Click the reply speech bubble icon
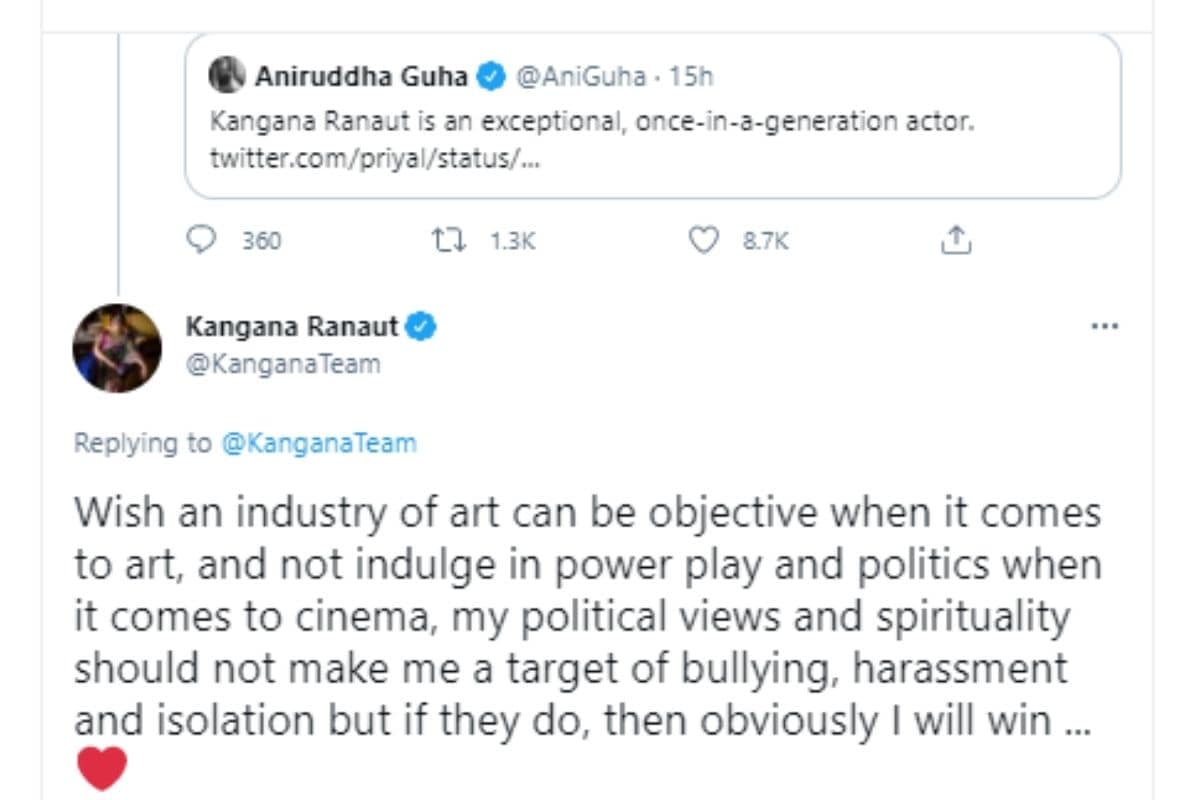The height and width of the screenshot is (800, 1200). [x=203, y=240]
